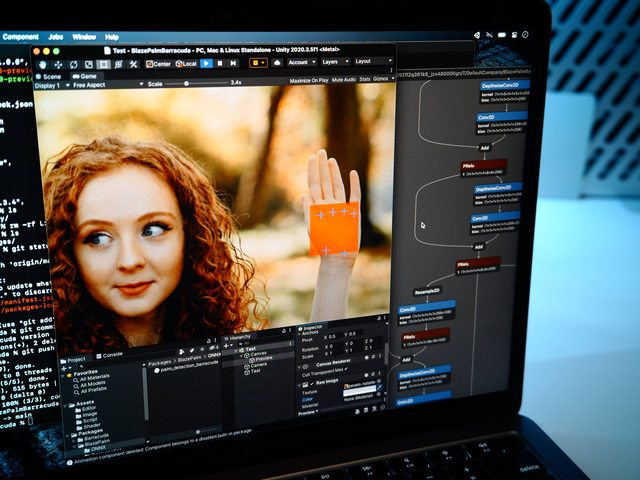Select All Prefabs search

pyautogui.click(x=90, y=391)
